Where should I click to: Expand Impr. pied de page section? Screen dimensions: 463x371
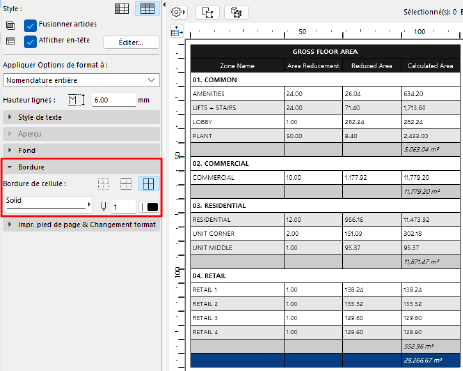click(x=81, y=225)
